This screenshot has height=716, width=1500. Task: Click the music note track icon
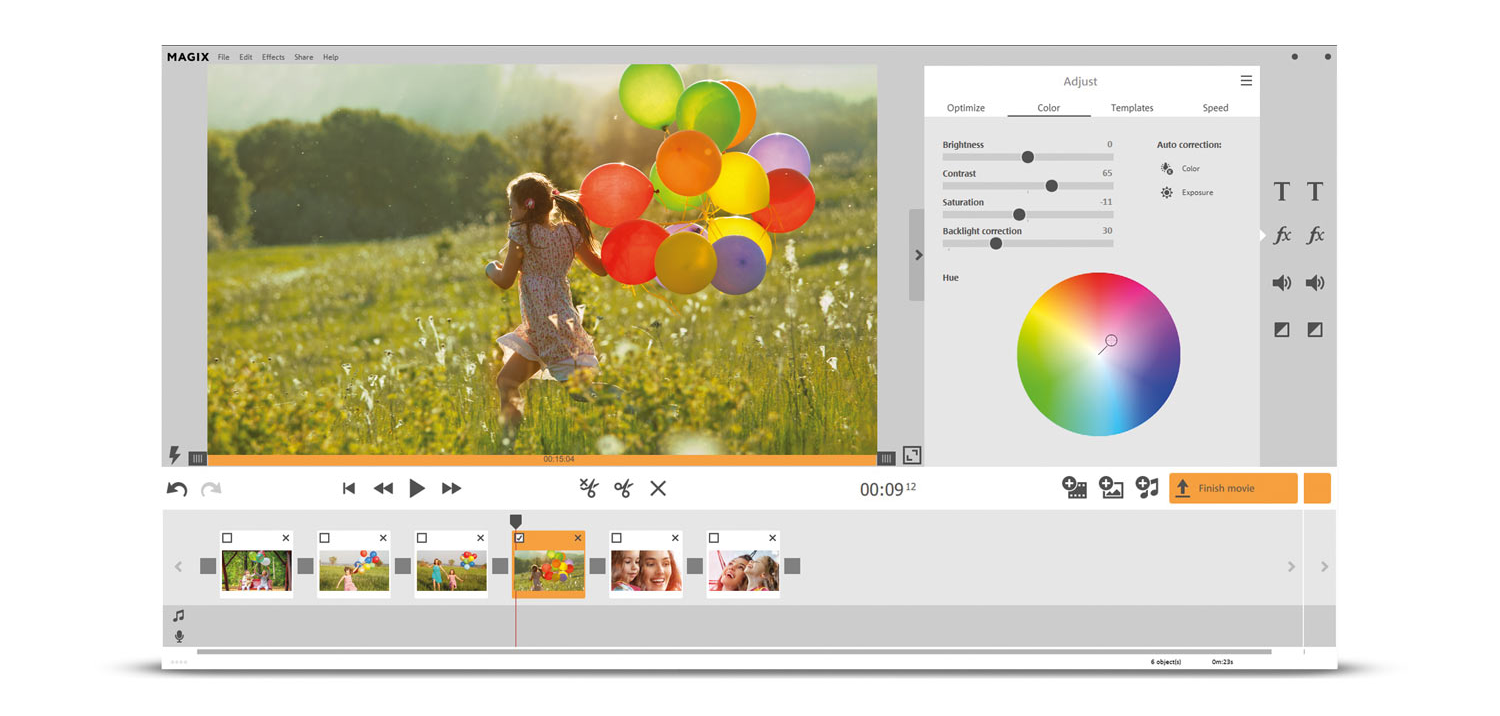pyautogui.click(x=179, y=616)
